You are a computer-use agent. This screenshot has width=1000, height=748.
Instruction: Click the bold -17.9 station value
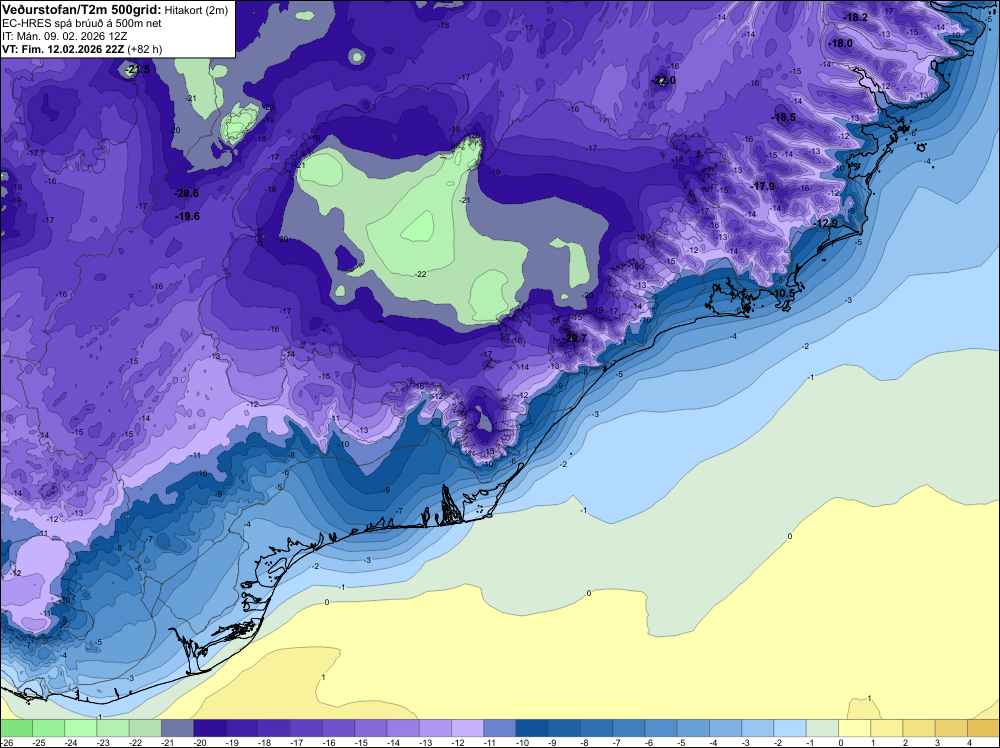pos(763,186)
